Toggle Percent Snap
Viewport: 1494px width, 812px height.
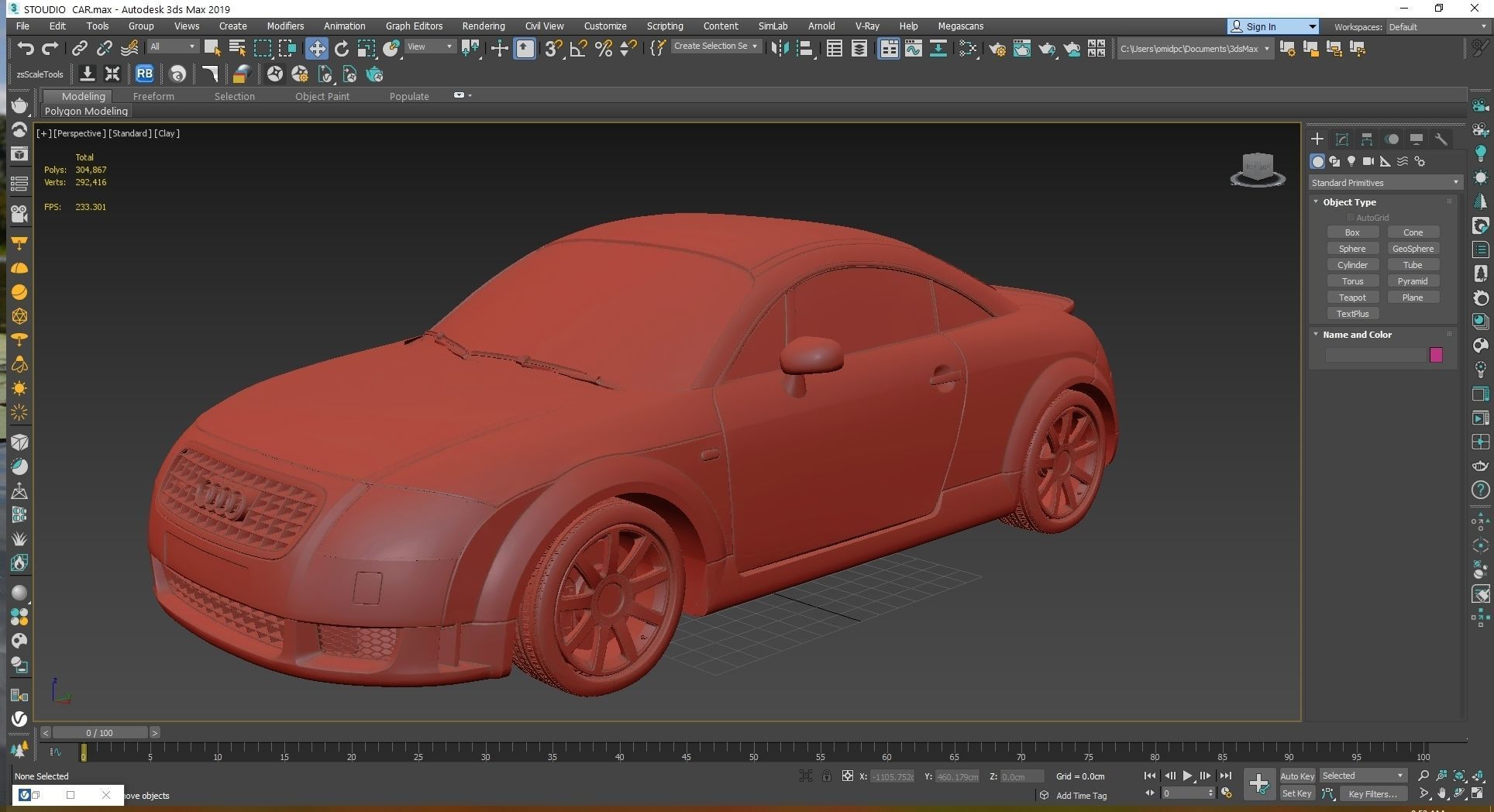point(603,48)
